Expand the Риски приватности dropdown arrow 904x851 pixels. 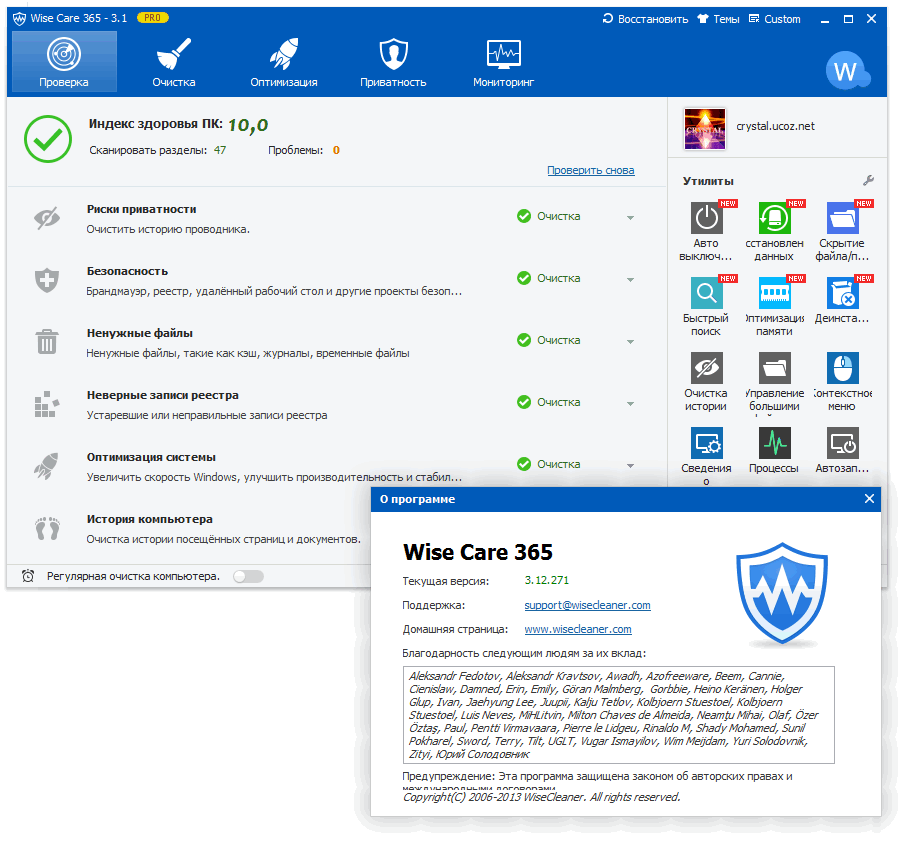(x=630, y=217)
